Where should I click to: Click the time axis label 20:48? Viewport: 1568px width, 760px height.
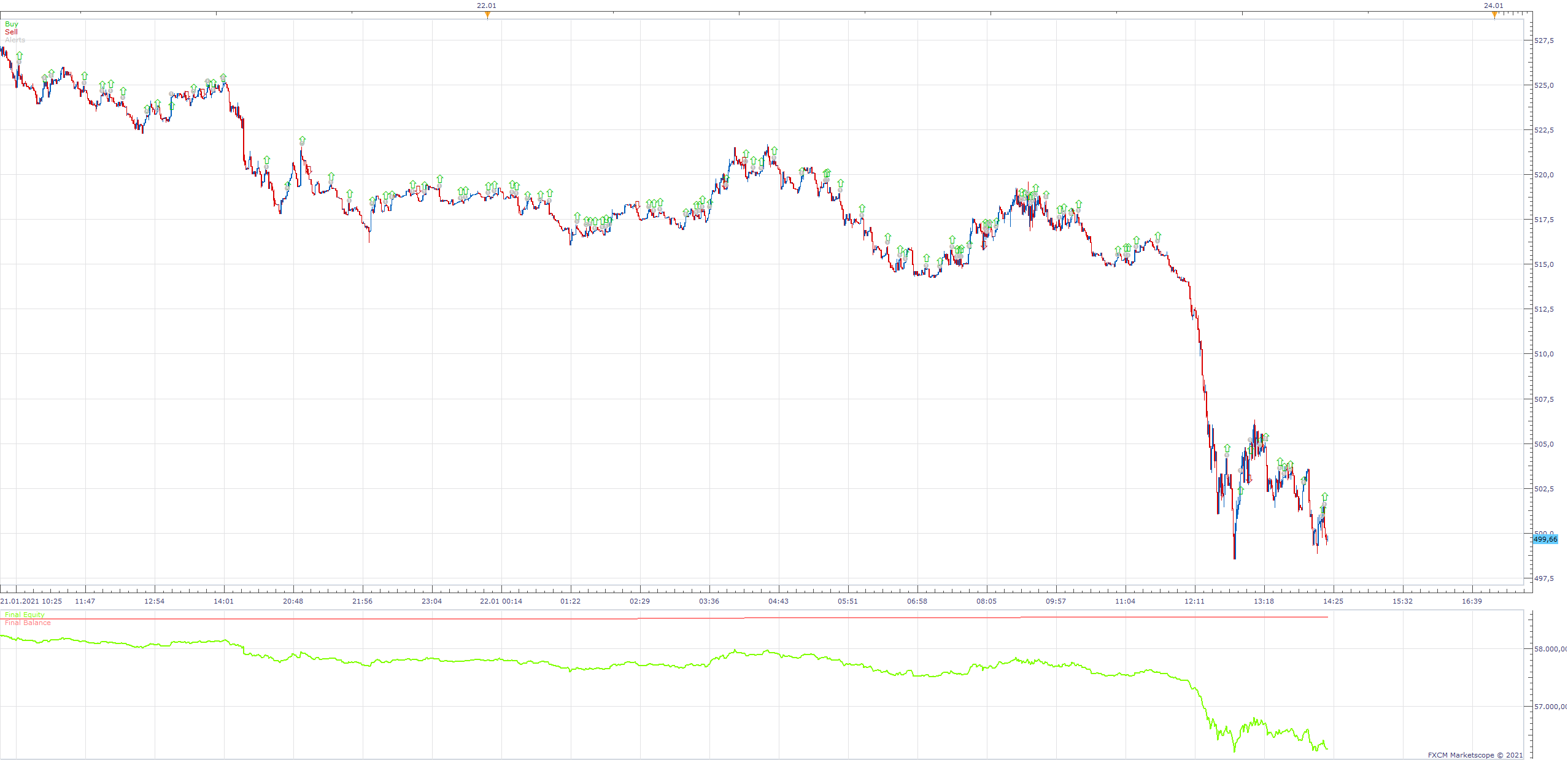pyautogui.click(x=293, y=601)
